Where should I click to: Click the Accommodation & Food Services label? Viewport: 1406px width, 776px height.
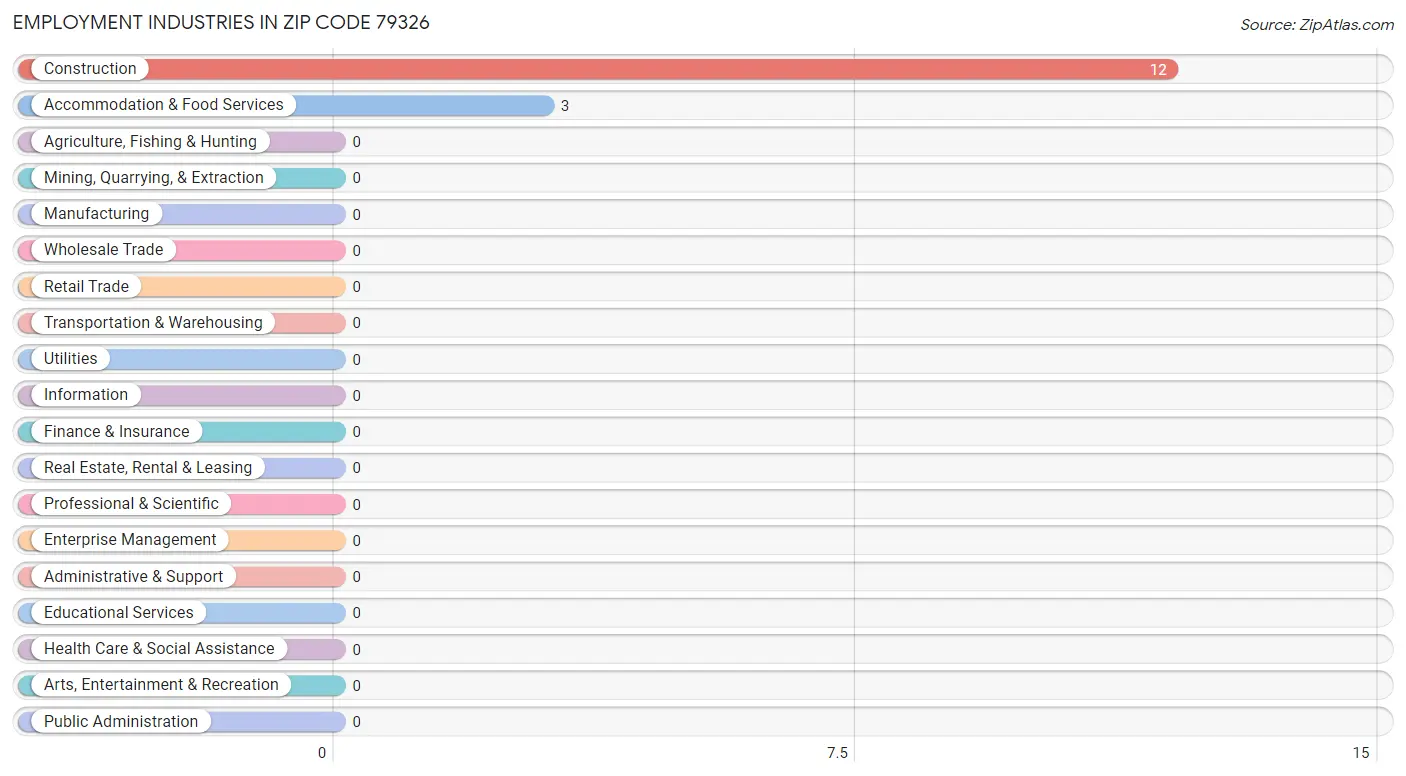point(164,105)
